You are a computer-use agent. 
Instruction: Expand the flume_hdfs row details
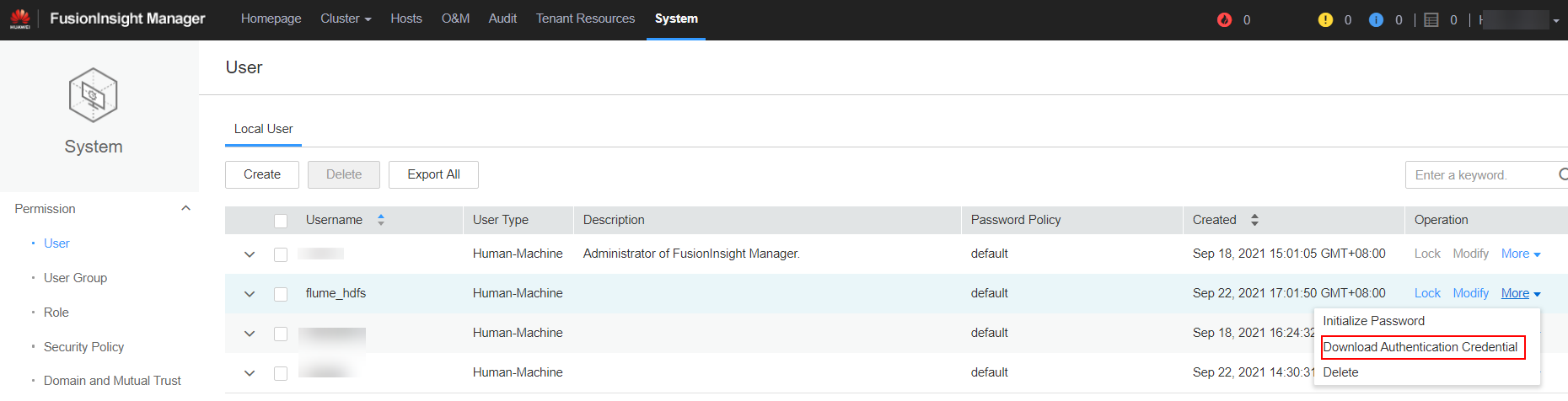(250, 294)
